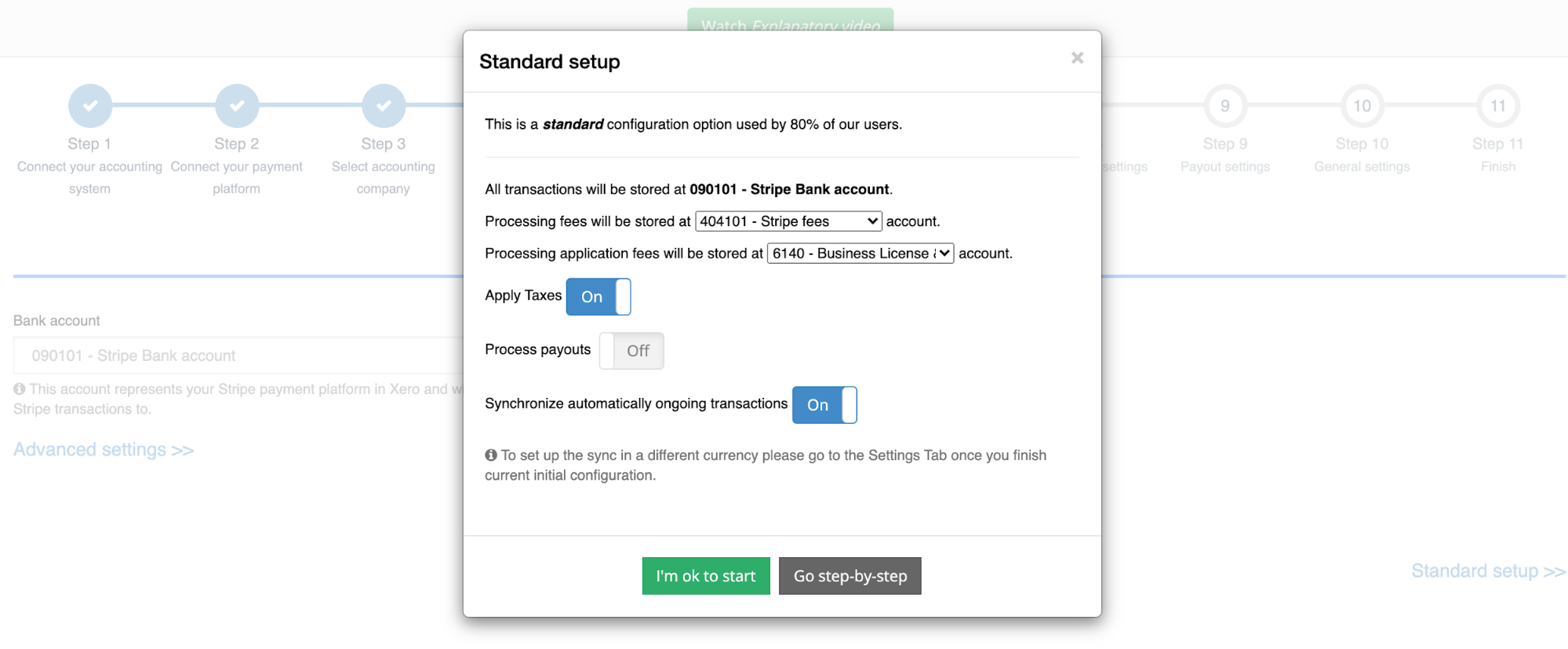Disable automatic synchronization of ongoing transactions
This screenshot has width=1568, height=649.
824,405
